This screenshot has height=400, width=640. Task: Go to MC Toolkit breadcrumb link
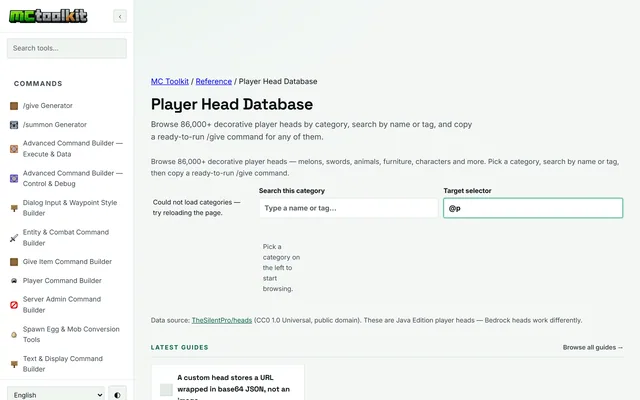click(170, 81)
